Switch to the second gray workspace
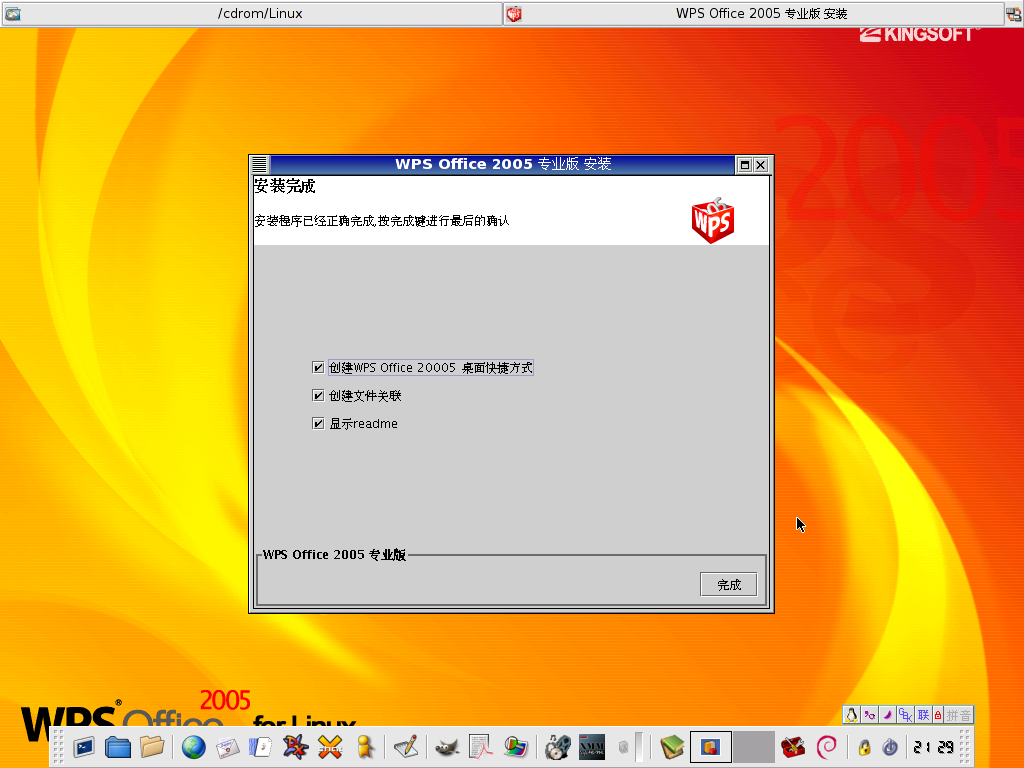Screen dimensions: 1024x768 click(x=754, y=747)
